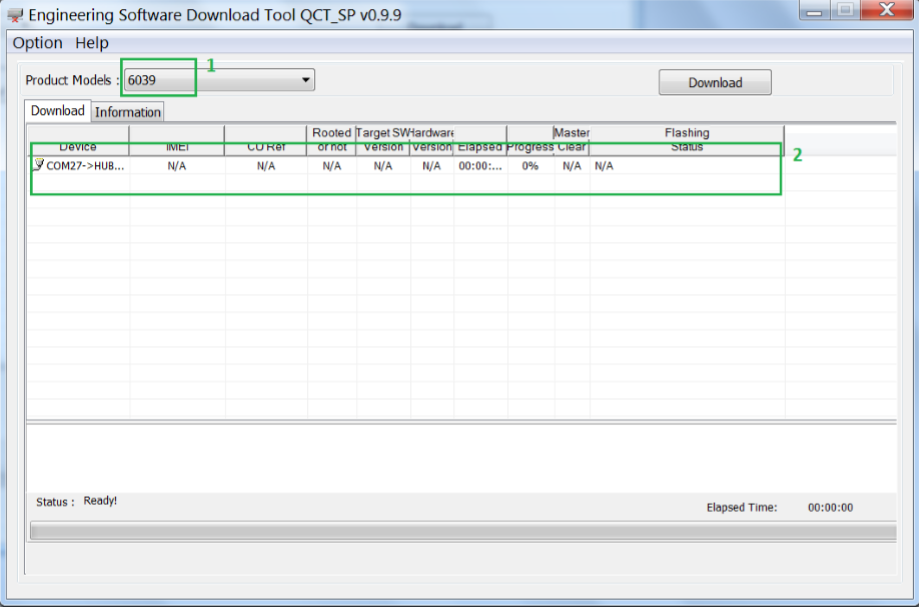Open the Help menu
919x607 pixels.
92,43
